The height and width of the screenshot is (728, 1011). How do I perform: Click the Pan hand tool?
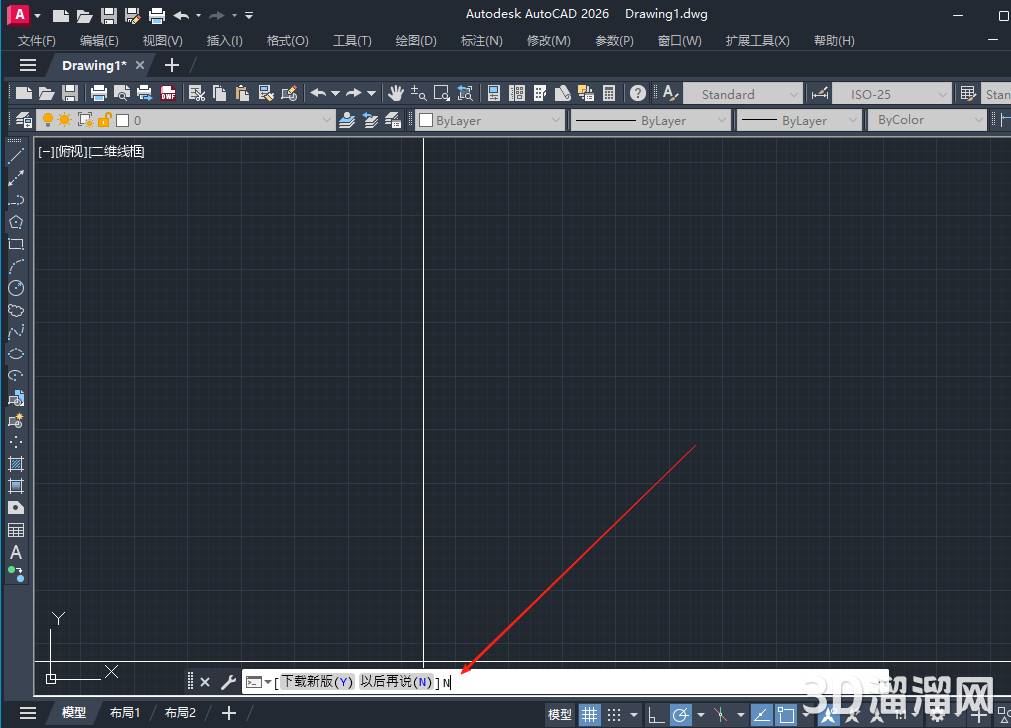pyautogui.click(x=396, y=93)
